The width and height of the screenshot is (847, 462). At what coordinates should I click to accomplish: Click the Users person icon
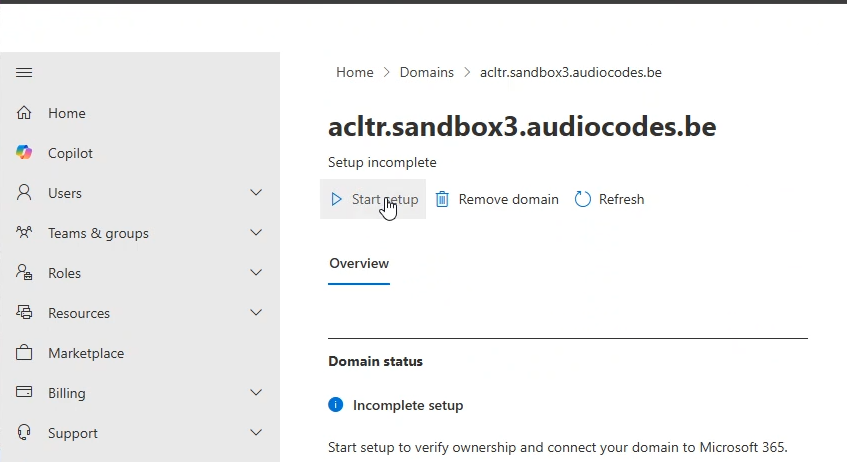point(24,193)
